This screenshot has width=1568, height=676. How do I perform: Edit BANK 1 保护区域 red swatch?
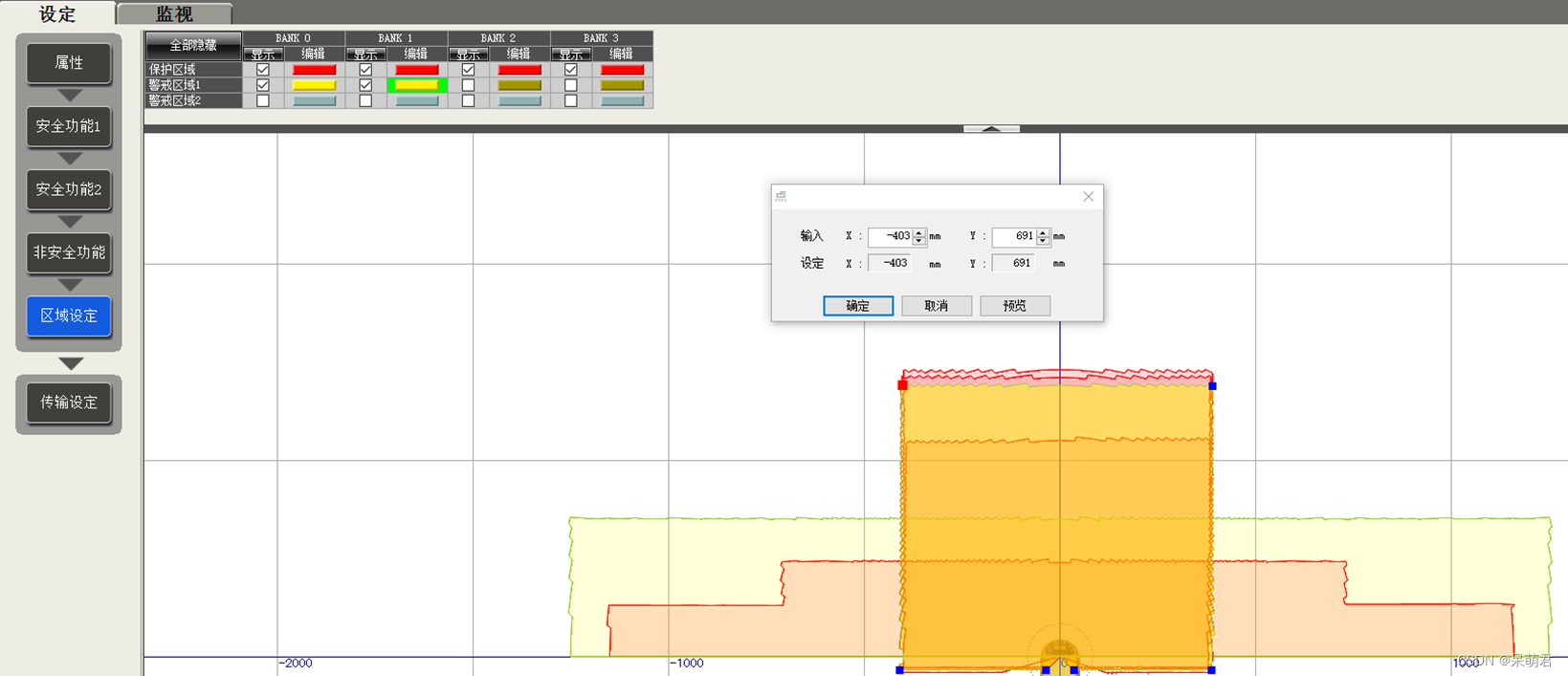(417, 70)
